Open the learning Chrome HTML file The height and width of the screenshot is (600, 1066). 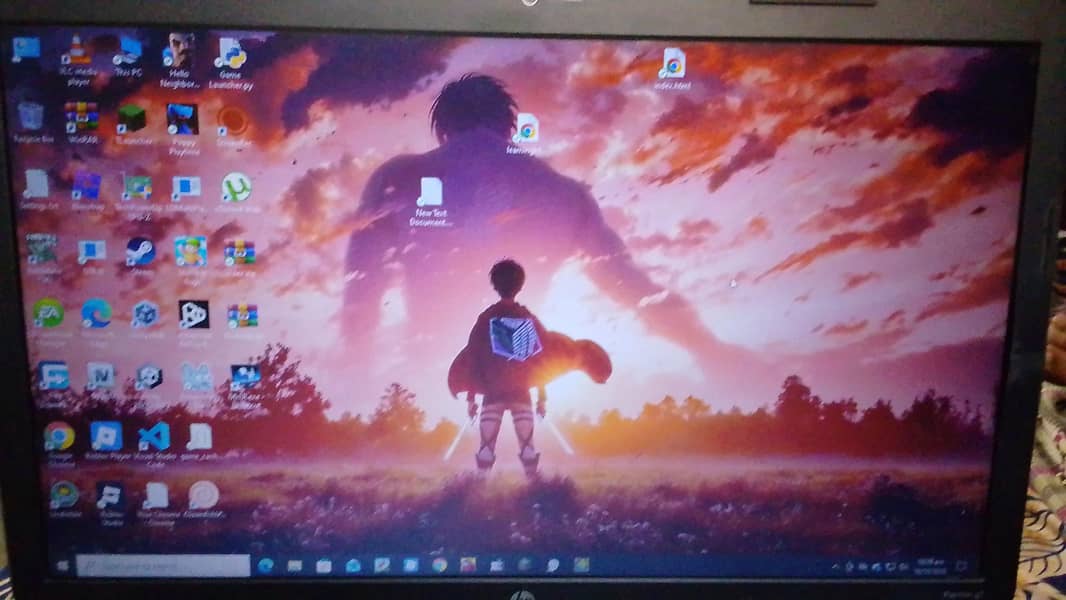coord(525,134)
